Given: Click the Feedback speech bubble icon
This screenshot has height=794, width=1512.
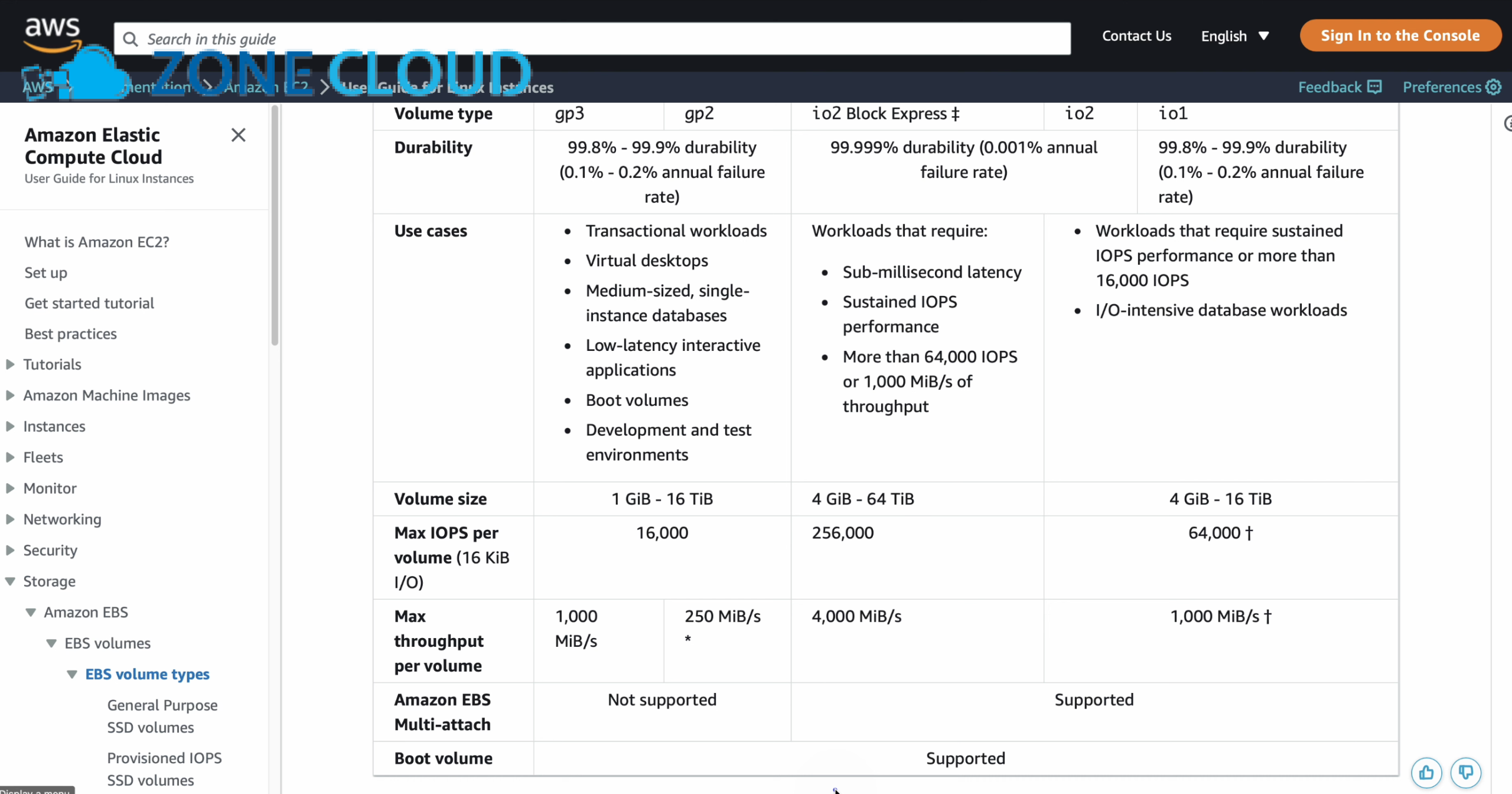Looking at the screenshot, I should point(1375,87).
